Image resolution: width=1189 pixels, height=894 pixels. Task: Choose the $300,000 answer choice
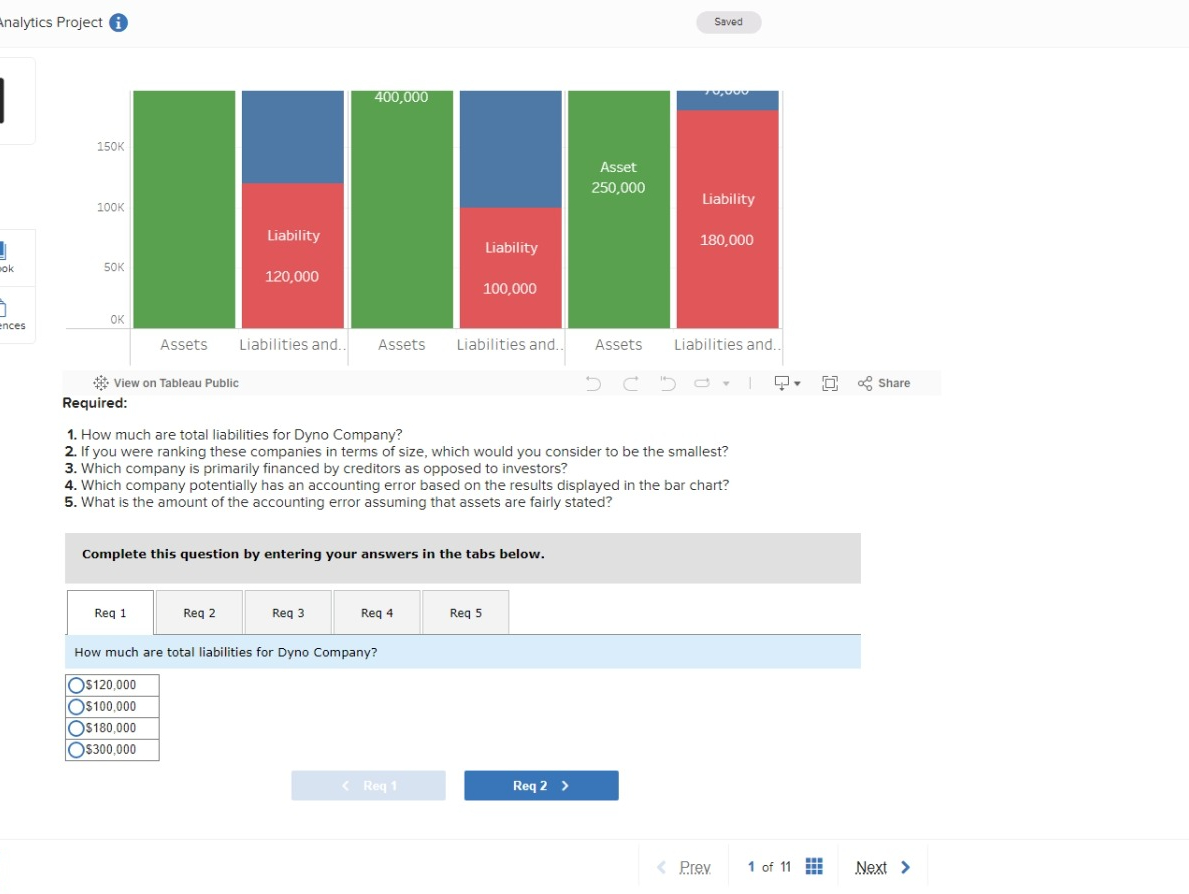[x=75, y=750]
